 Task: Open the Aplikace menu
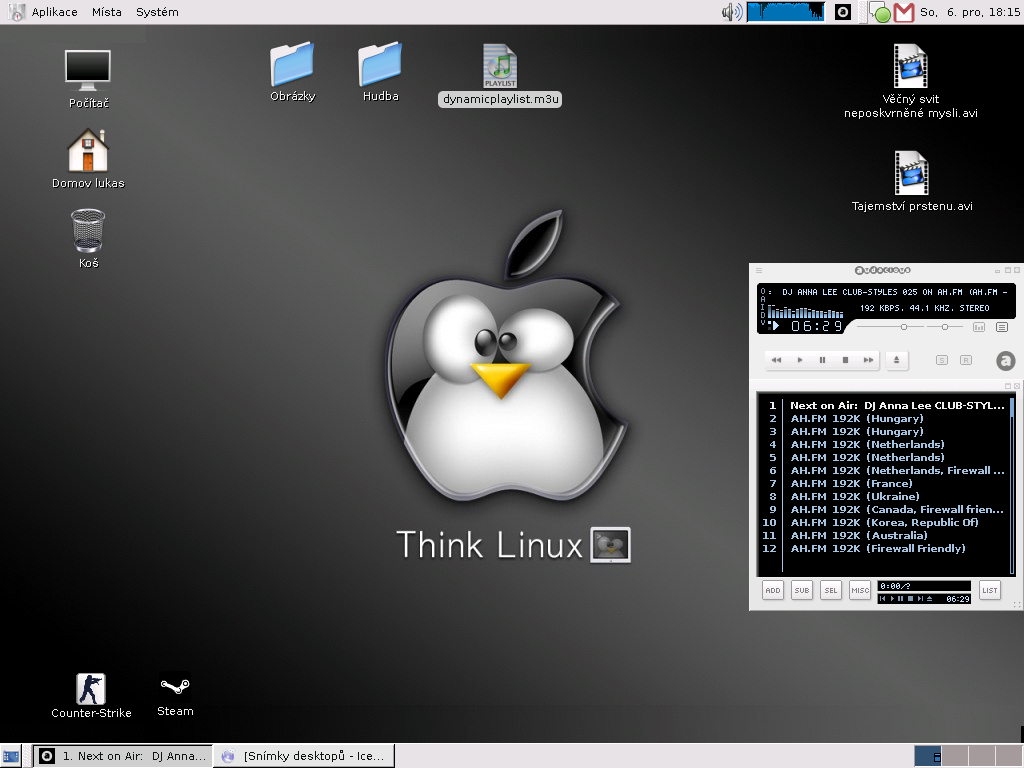[x=54, y=12]
